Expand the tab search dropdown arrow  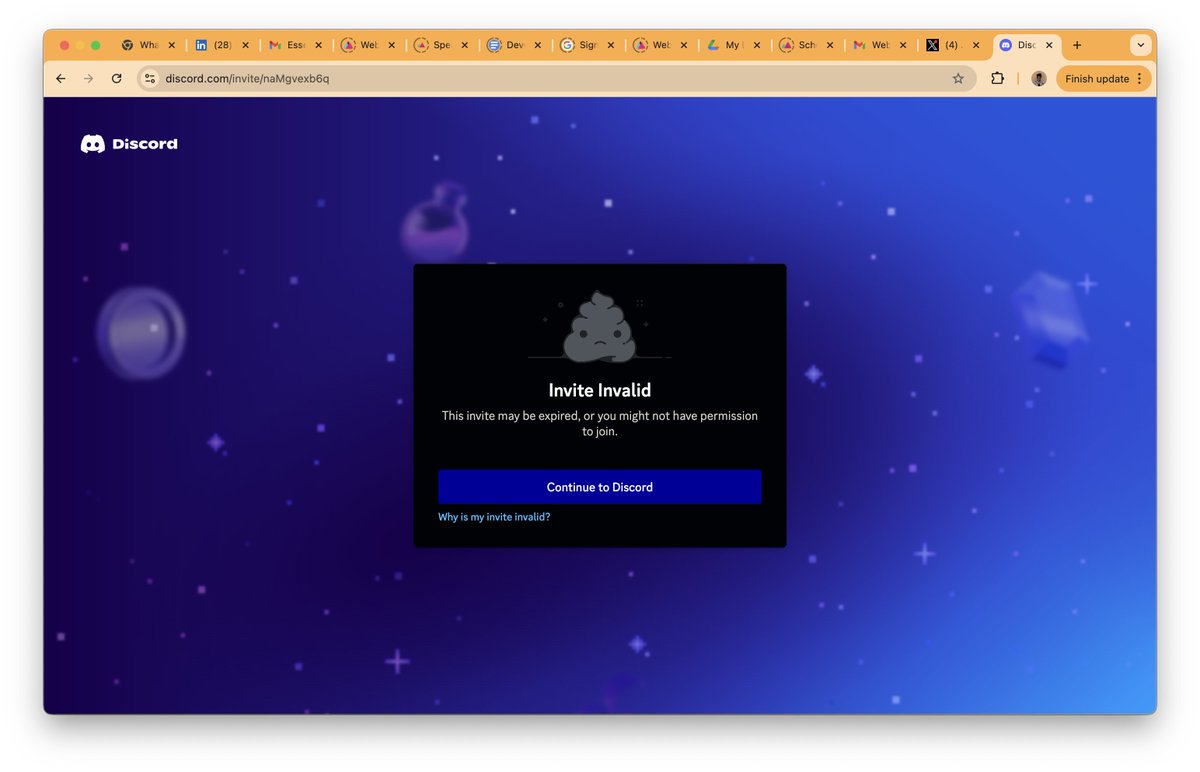point(1140,45)
